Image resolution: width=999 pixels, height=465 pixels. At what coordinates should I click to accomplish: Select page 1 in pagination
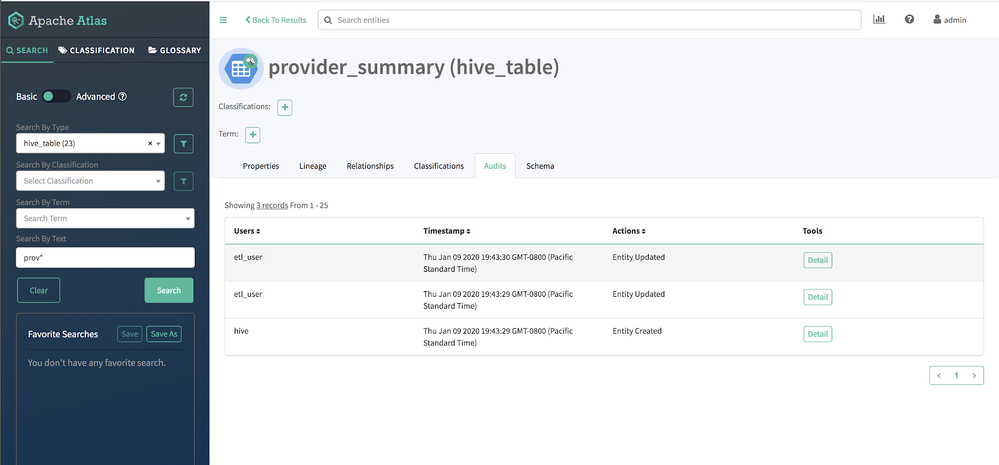click(x=956, y=376)
